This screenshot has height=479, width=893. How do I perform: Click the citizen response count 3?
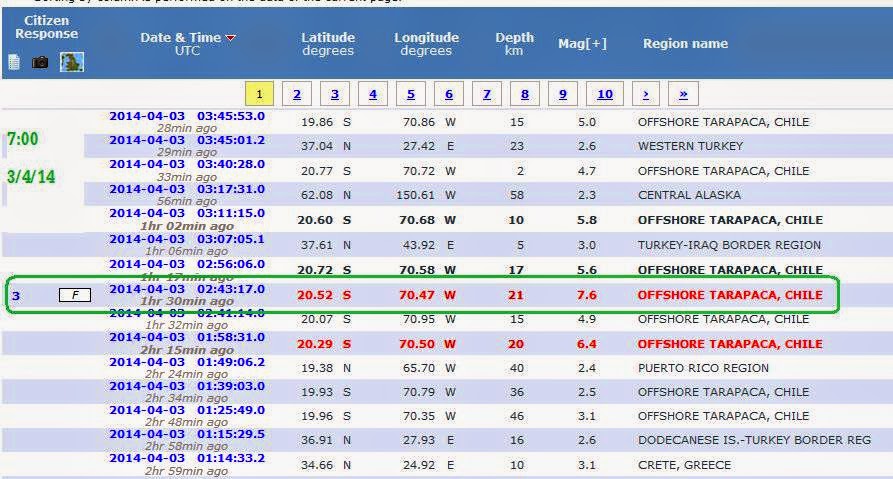pyautogui.click(x=16, y=295)
